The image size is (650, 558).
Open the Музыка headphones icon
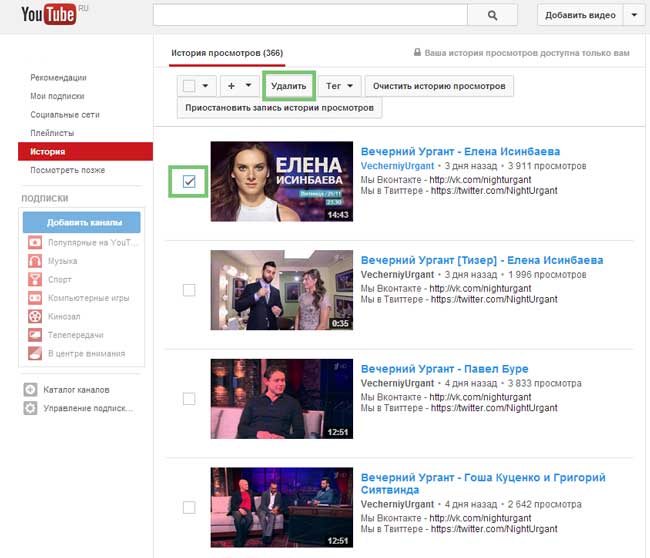[35, 261]
